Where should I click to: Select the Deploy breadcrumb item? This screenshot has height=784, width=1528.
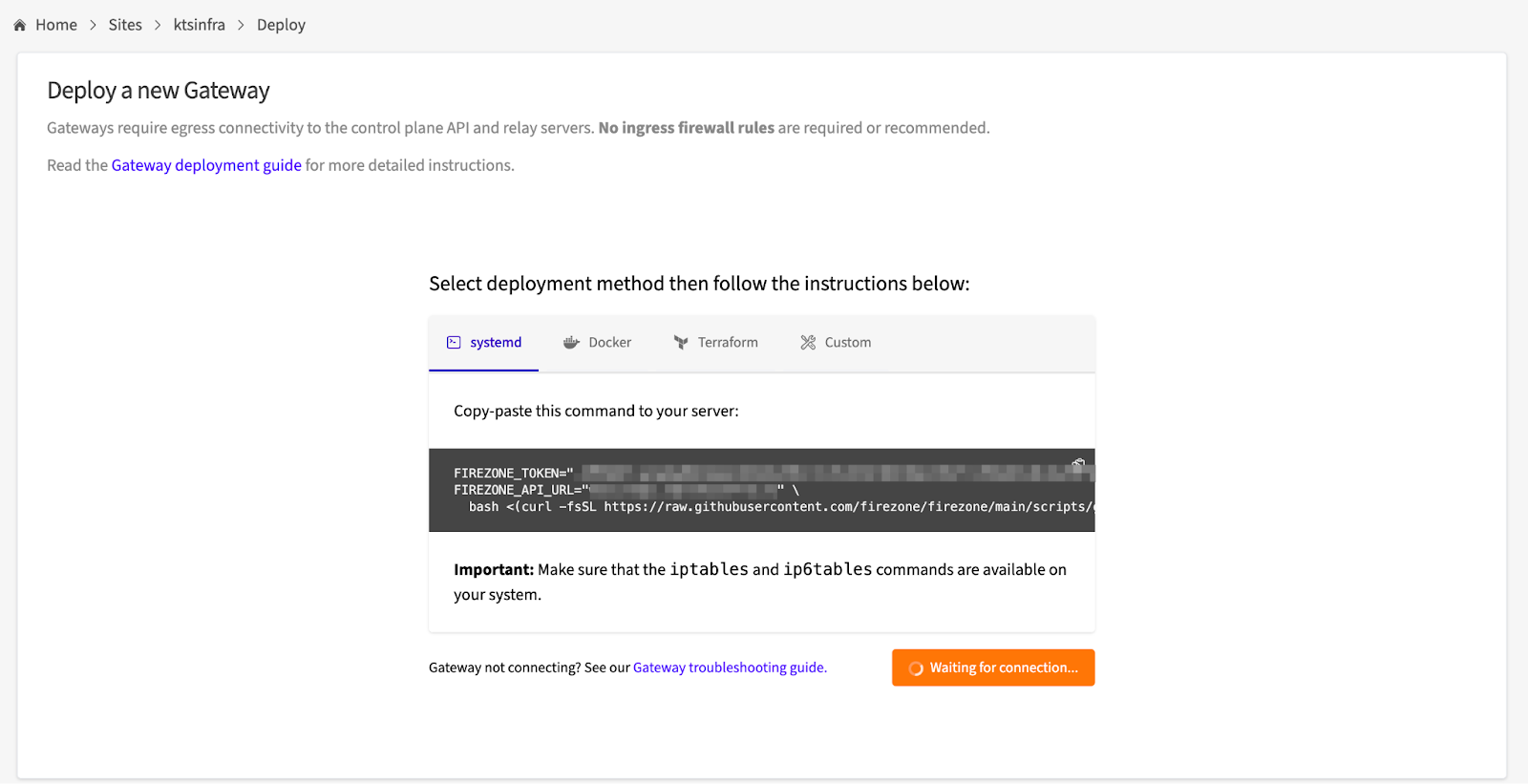pos(281,25)
